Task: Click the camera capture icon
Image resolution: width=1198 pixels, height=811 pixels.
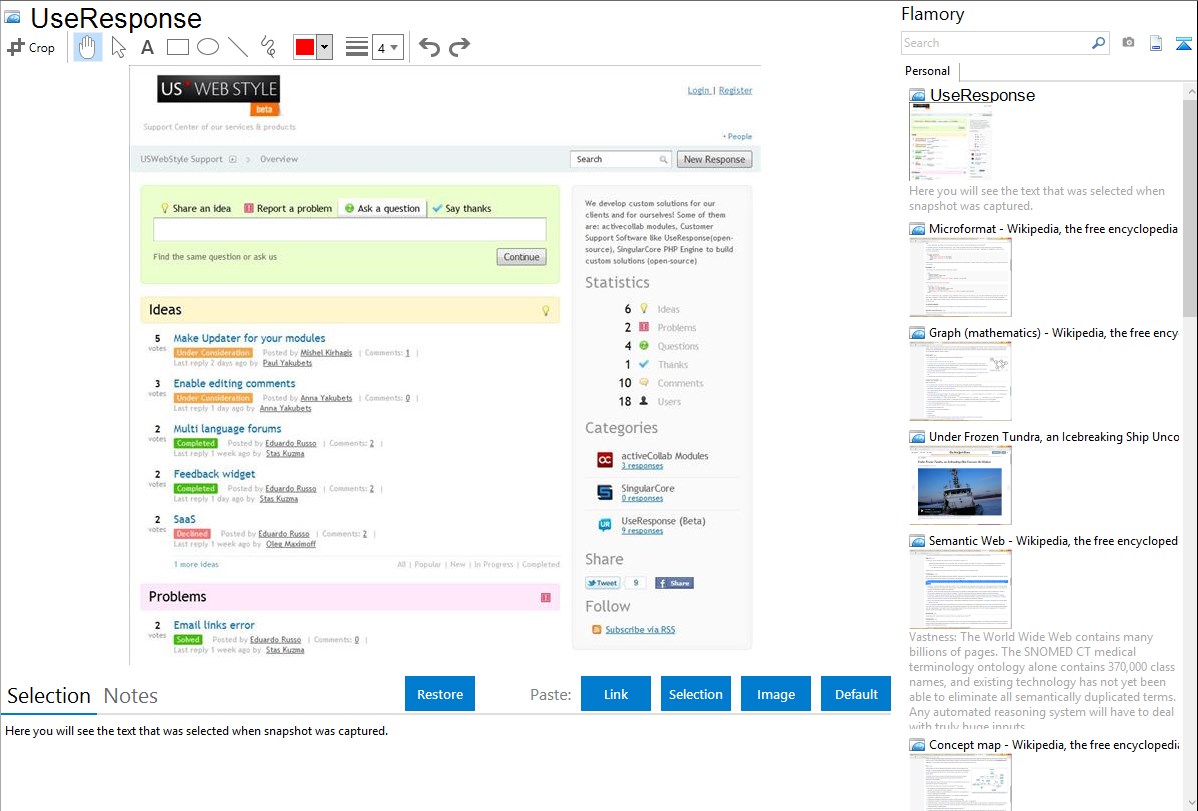Action: pos(1128,43)
